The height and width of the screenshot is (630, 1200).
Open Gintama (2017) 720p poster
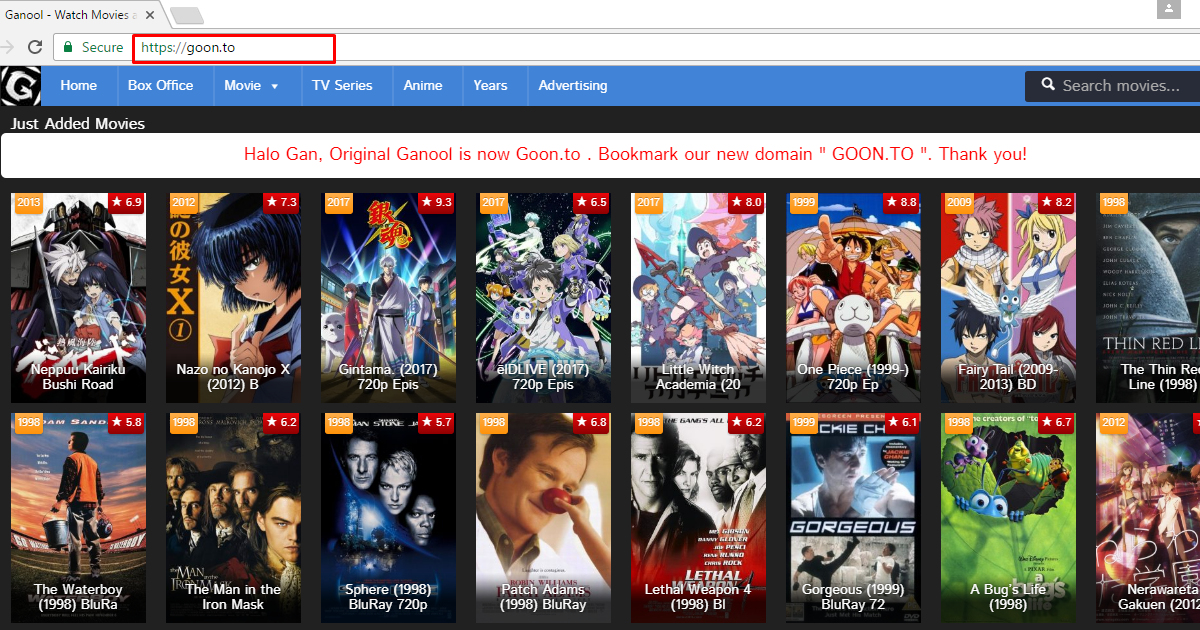(x=388, y=298)
